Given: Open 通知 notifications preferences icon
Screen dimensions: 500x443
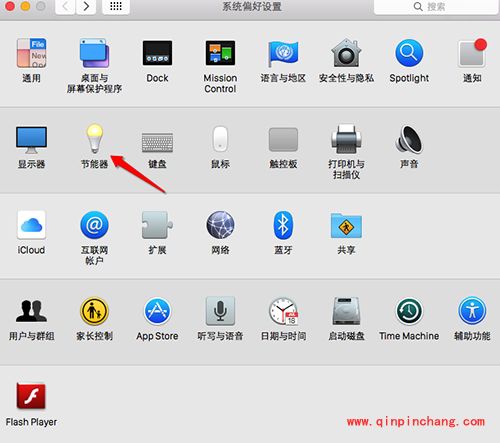Looking at the screenshot, I should click(472, 53).
